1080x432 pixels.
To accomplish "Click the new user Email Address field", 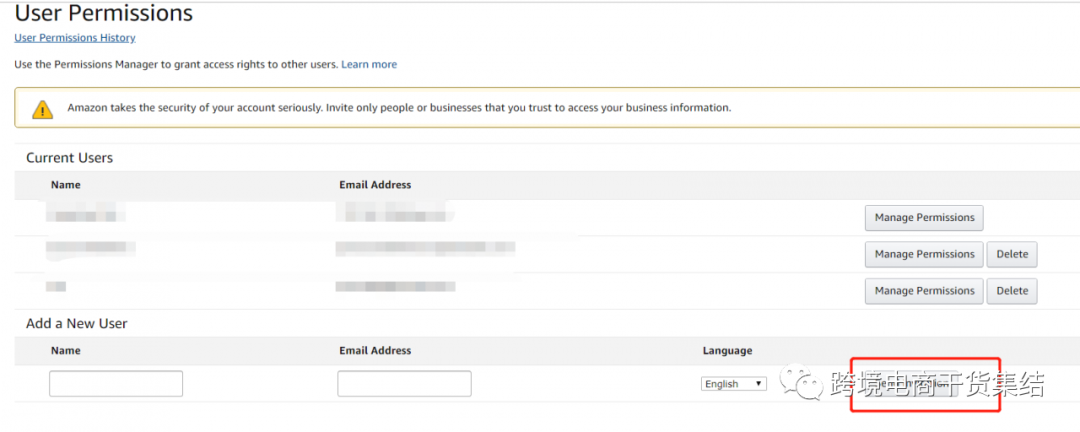I will [x=404, y=384].
